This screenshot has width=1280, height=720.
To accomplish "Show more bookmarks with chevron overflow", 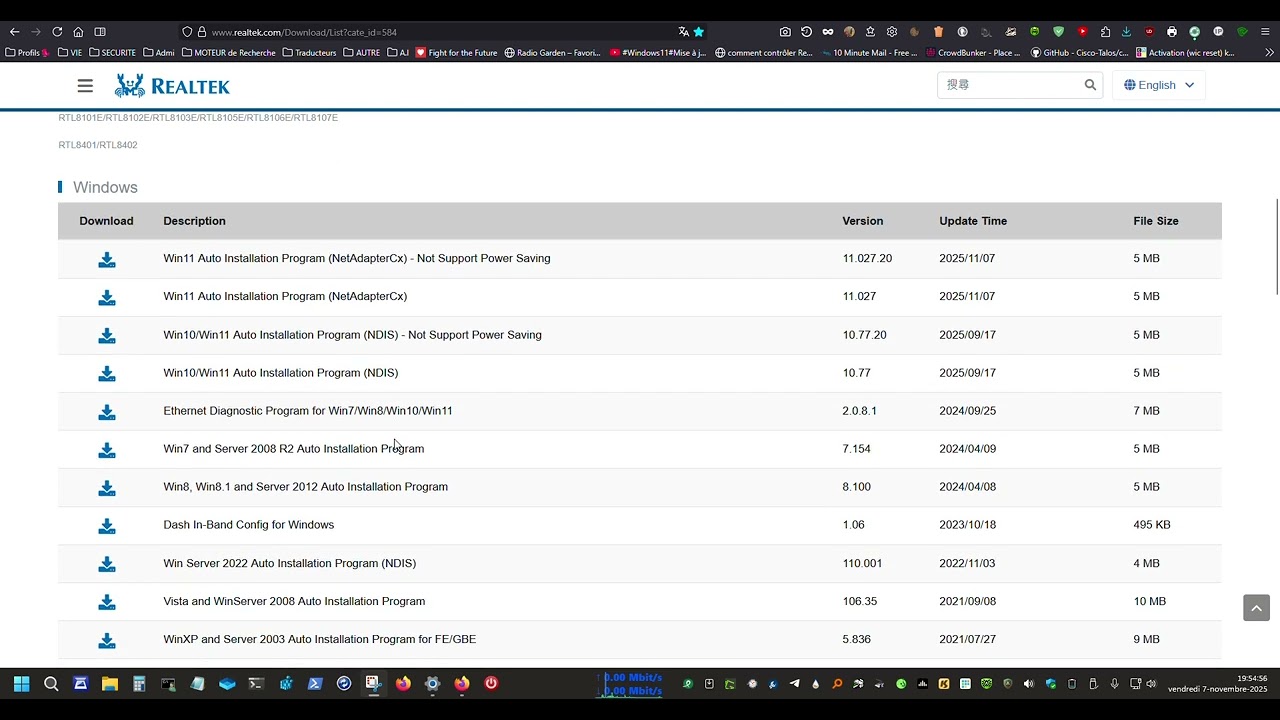I will tap(1270, 52).
